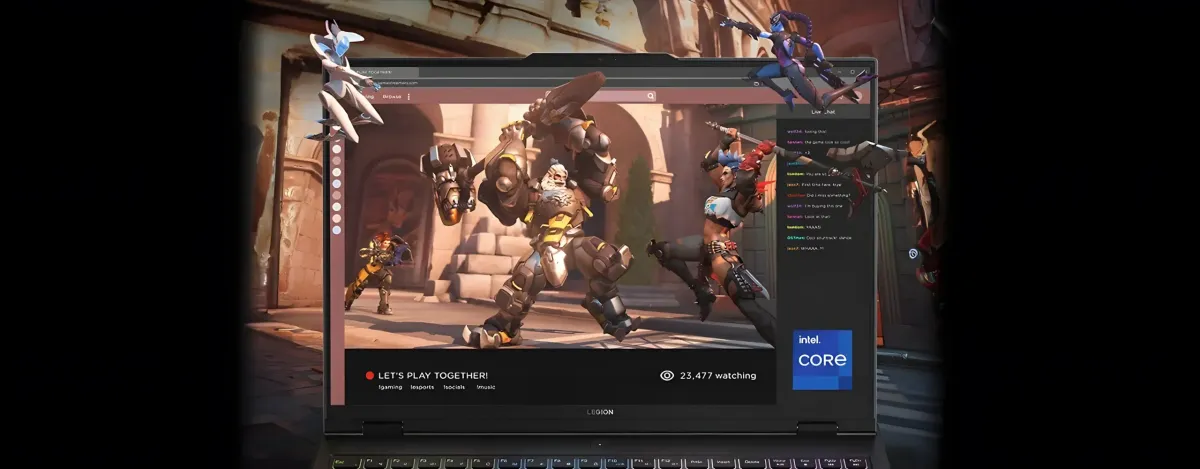Click the !music tag
Image resolution: width=1200 pixels, height=469 pixels.
pos(486,387)
